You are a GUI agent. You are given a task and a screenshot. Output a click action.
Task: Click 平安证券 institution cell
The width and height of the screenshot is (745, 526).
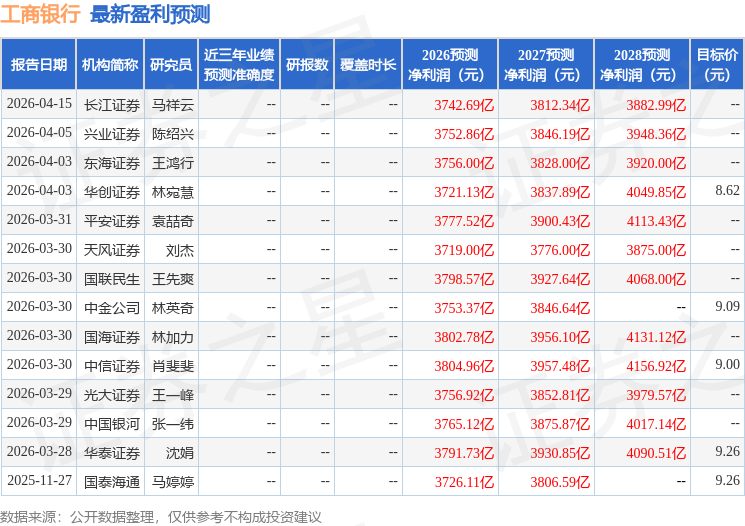[x=112, y=221]
